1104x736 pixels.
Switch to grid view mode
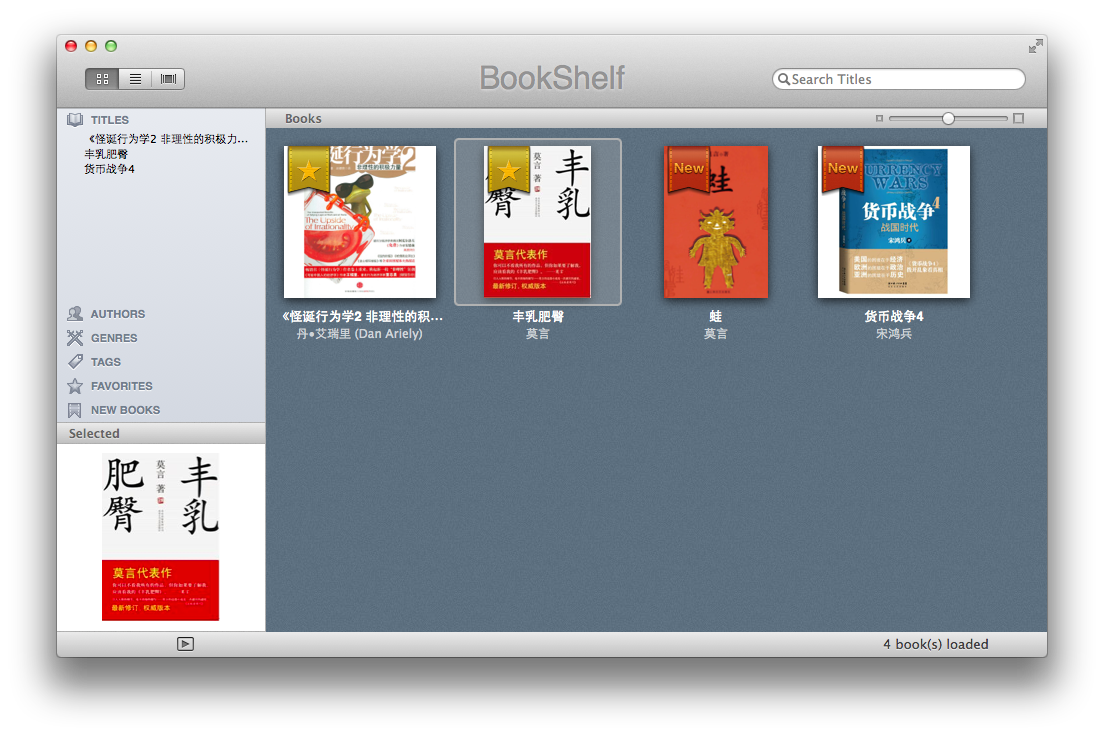click(x=102, y=79)
